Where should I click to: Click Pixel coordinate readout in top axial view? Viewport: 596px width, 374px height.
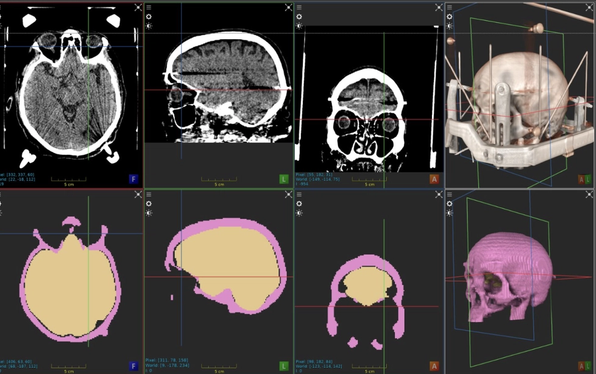click(x=17, y=174)
